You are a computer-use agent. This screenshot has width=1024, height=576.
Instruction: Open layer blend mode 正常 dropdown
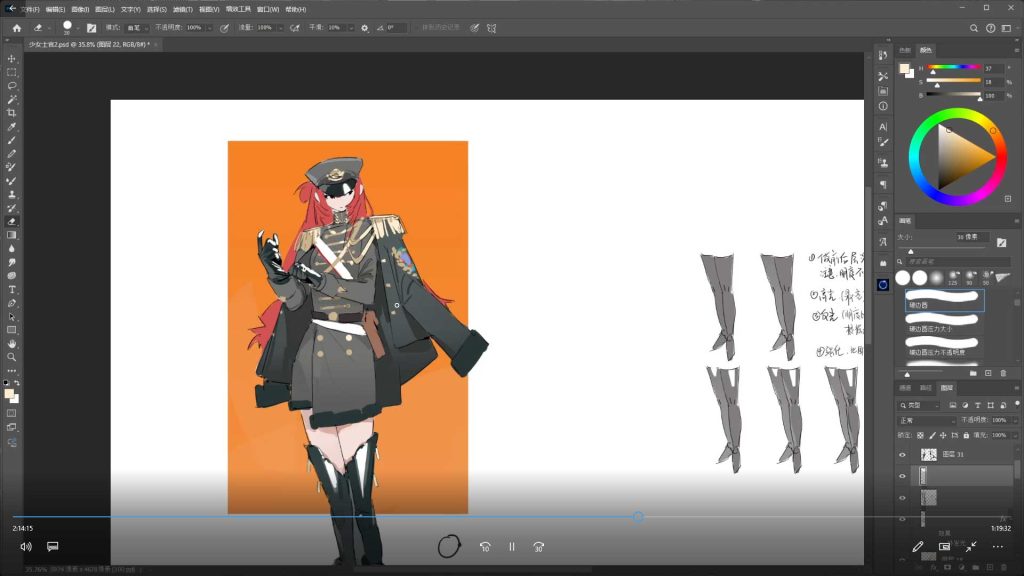927,420
